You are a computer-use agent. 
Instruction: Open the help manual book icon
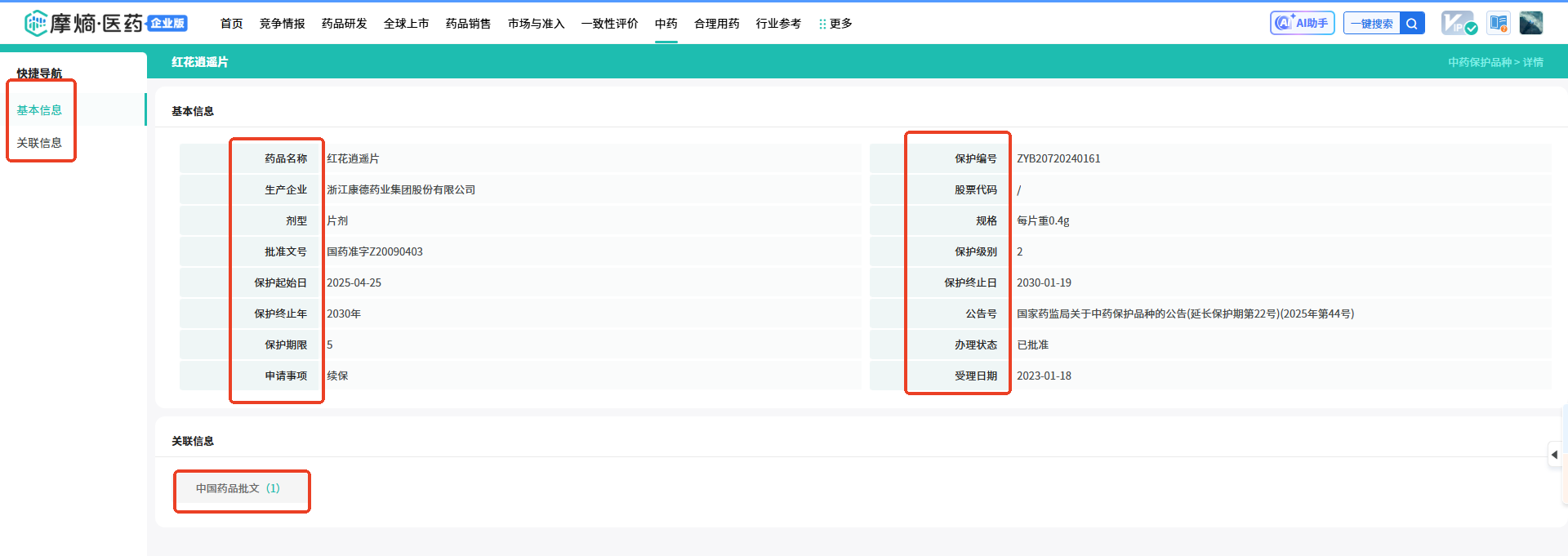1498,23
